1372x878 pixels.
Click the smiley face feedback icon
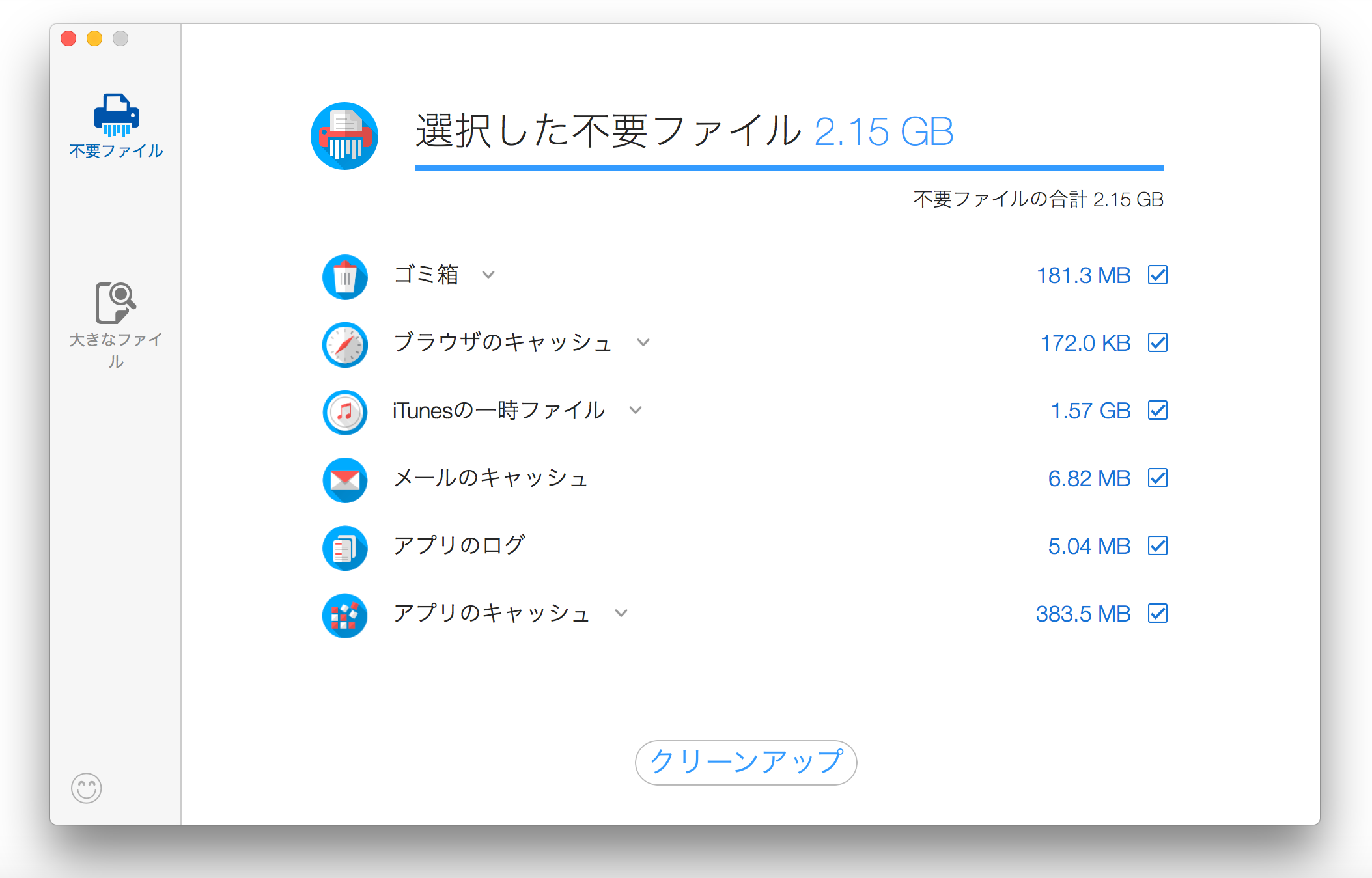tap(87, 788)
